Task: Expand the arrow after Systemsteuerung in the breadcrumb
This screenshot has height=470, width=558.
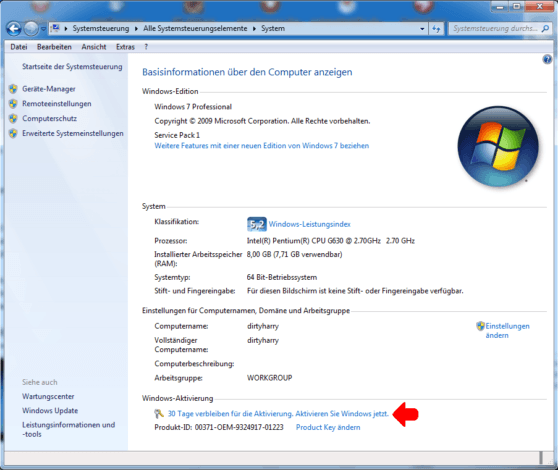Action: click(x=136, y=28)
